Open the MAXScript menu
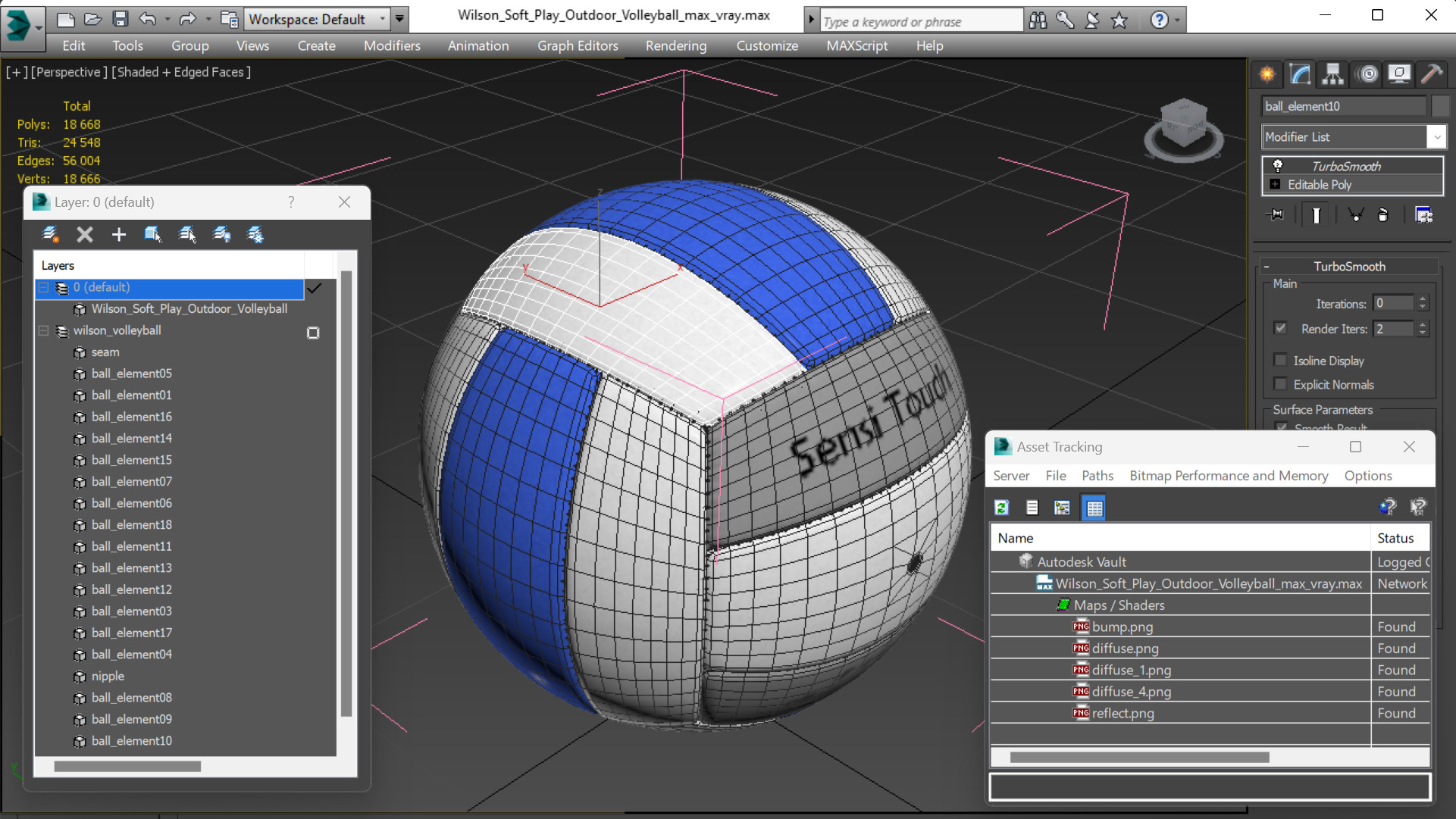Viewport: 1456px width, 819px height. [x=857, y=45]
